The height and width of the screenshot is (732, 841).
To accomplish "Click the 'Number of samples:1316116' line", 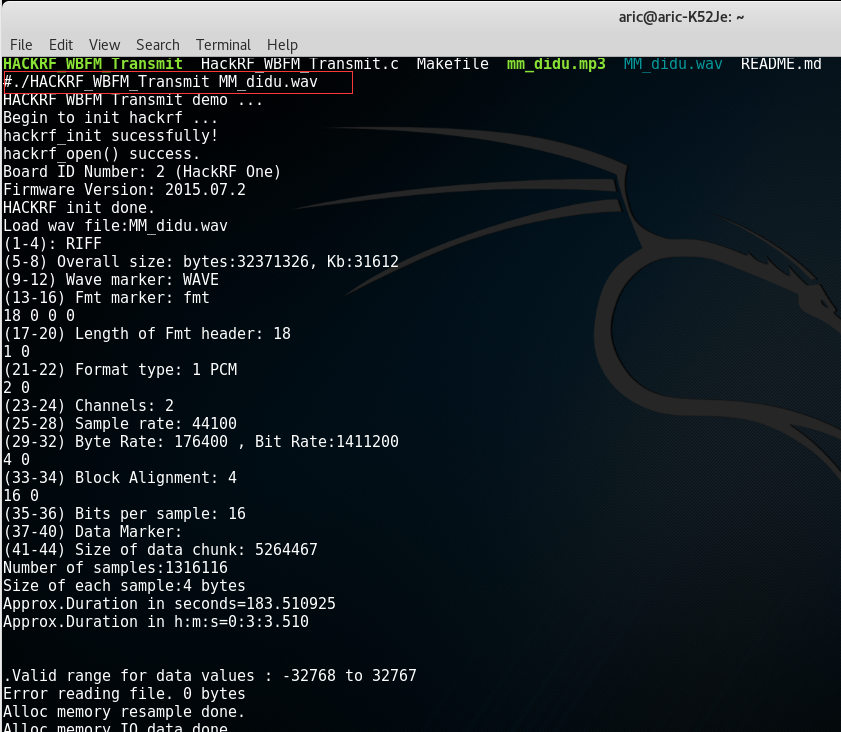I will point(115,567).
